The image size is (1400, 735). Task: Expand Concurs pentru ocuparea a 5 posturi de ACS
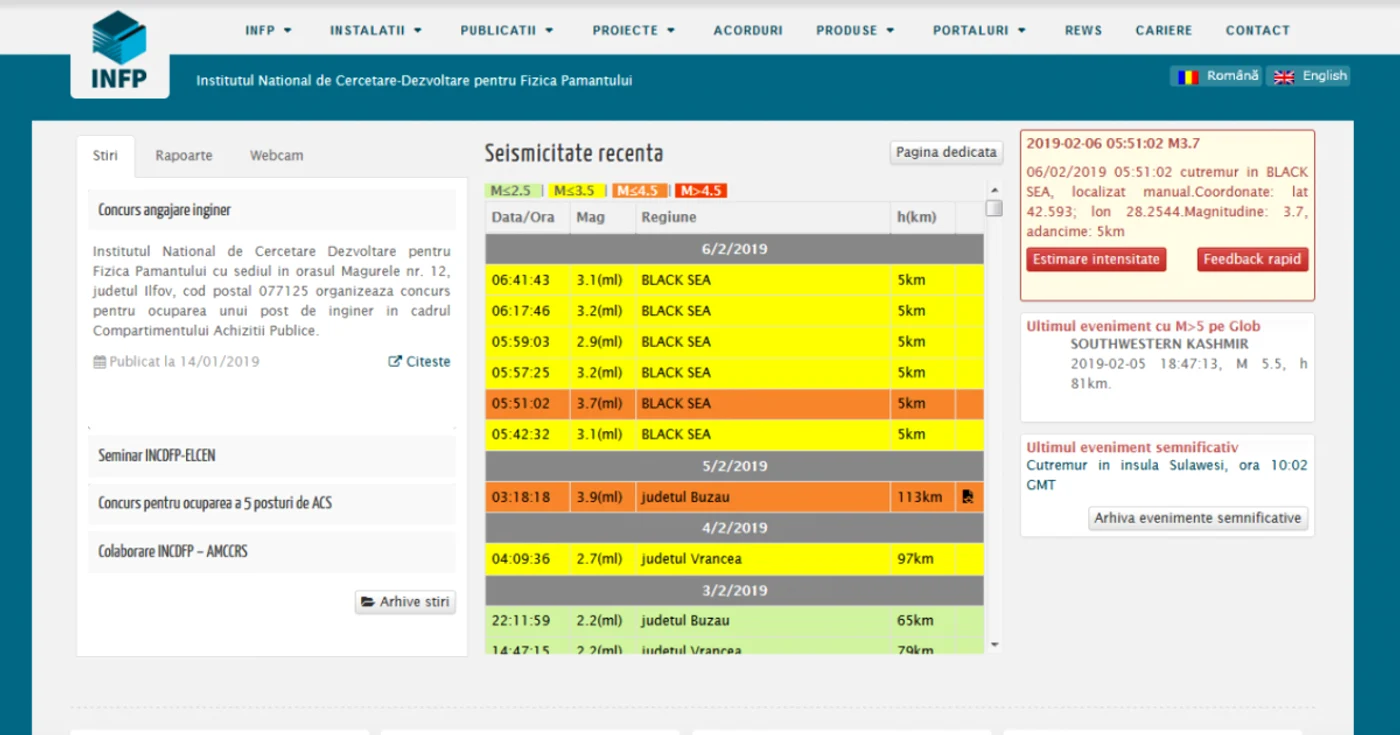tap(272, 504)
